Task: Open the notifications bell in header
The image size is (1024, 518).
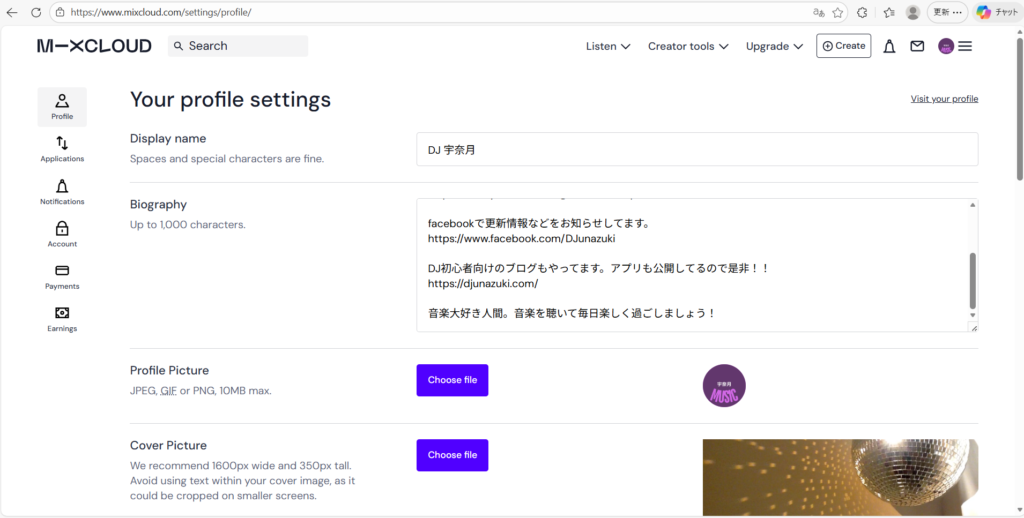Action: (889, 46)
